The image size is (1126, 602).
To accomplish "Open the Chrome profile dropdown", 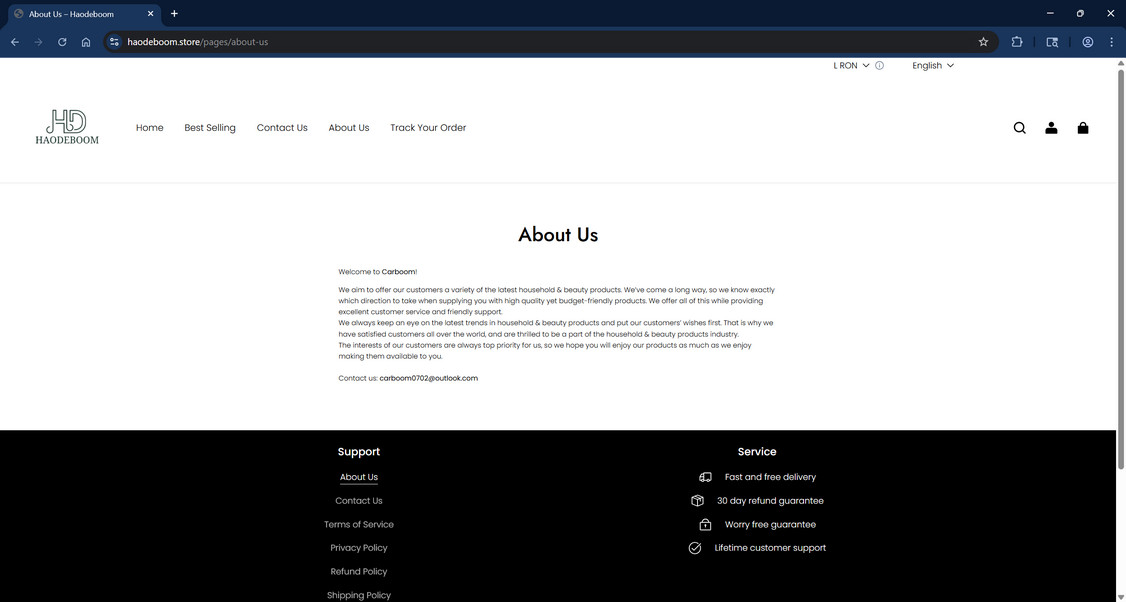I will click(x=1086, y=42).
